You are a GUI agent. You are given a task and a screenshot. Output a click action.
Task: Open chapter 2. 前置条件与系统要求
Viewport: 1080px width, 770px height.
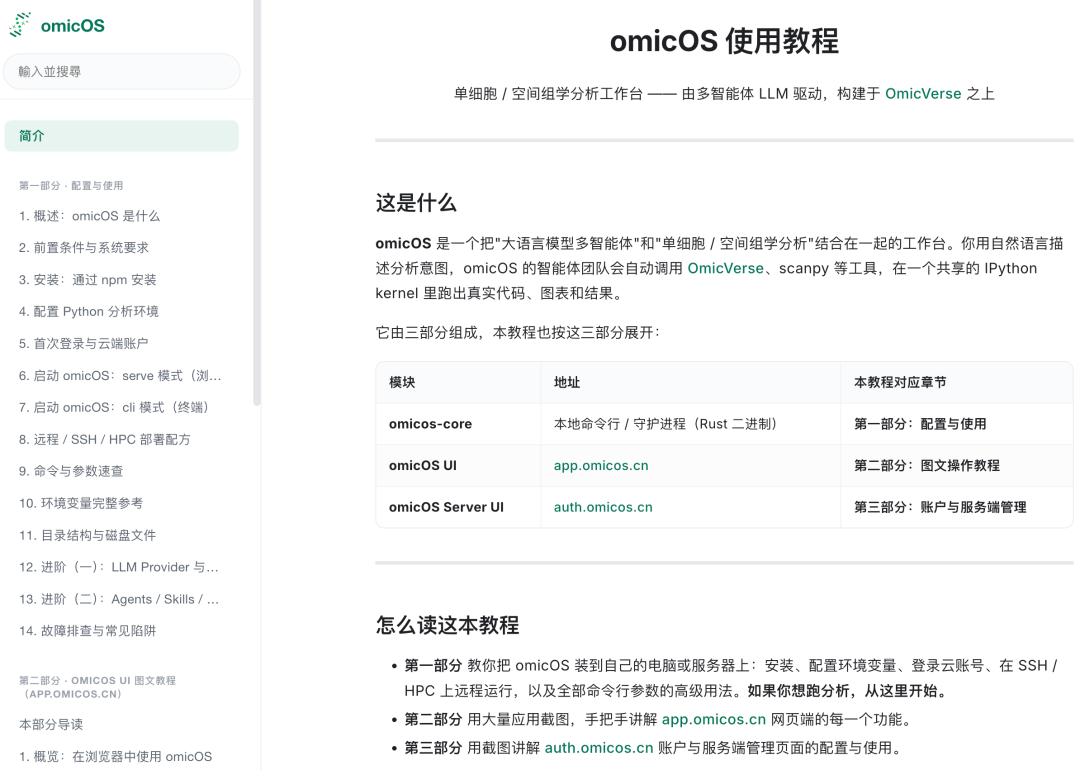84,248
